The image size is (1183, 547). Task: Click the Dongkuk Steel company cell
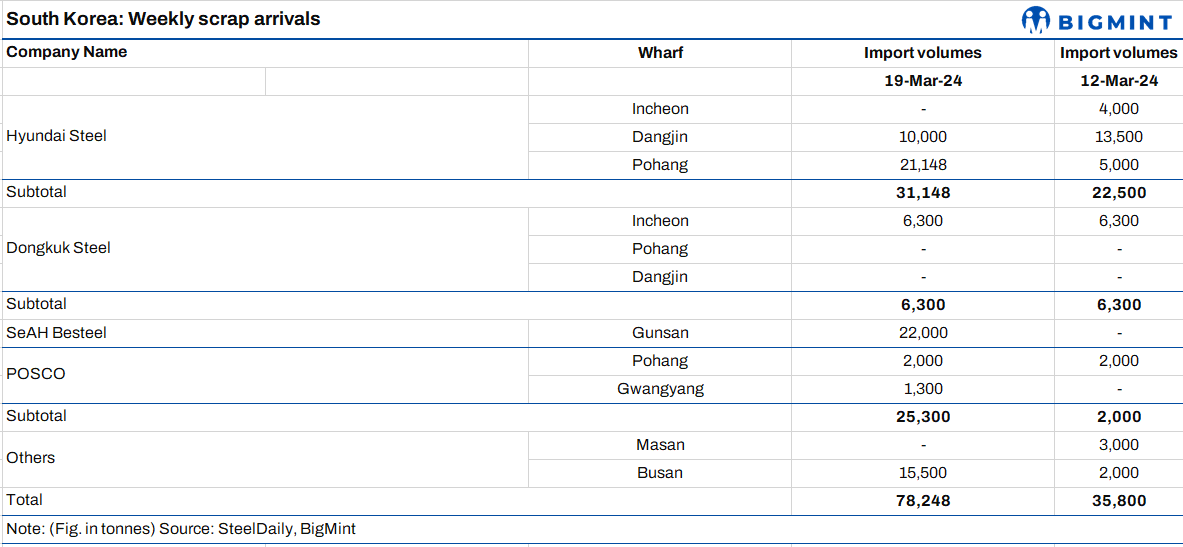coord(59,248)
